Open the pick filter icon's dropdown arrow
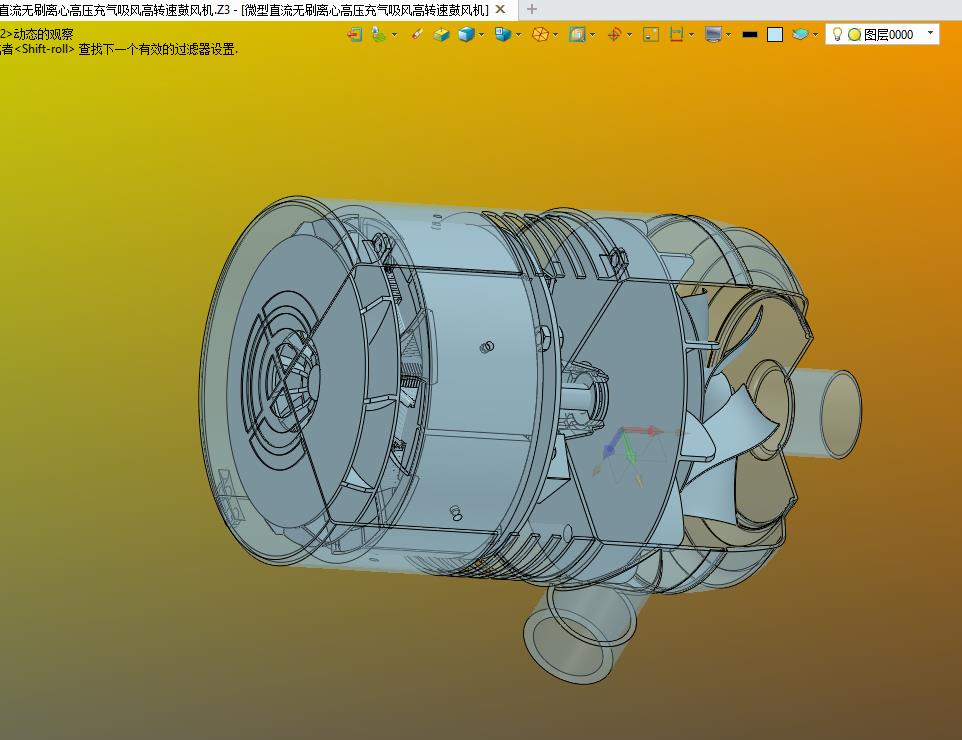This screenshot has width=962, height=740. 394,34
